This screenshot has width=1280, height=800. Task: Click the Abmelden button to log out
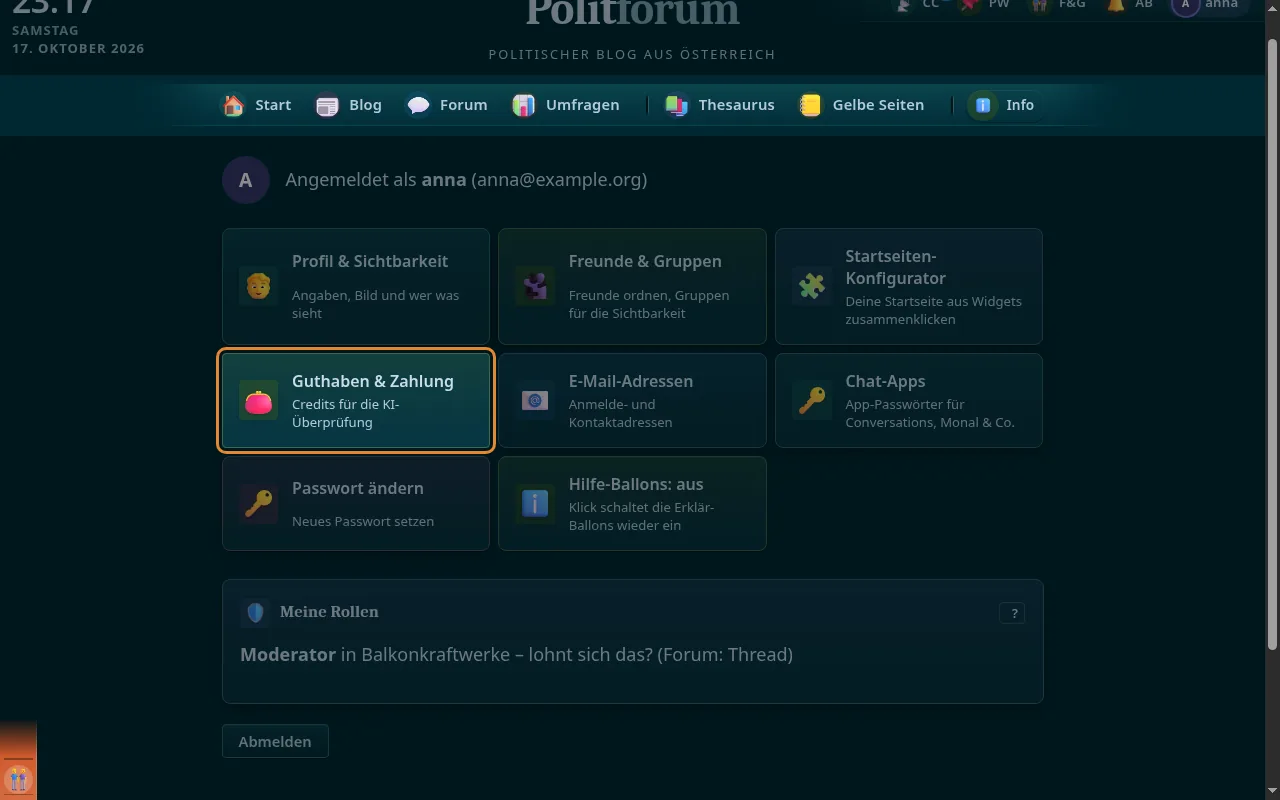click(x=275, y=742)
